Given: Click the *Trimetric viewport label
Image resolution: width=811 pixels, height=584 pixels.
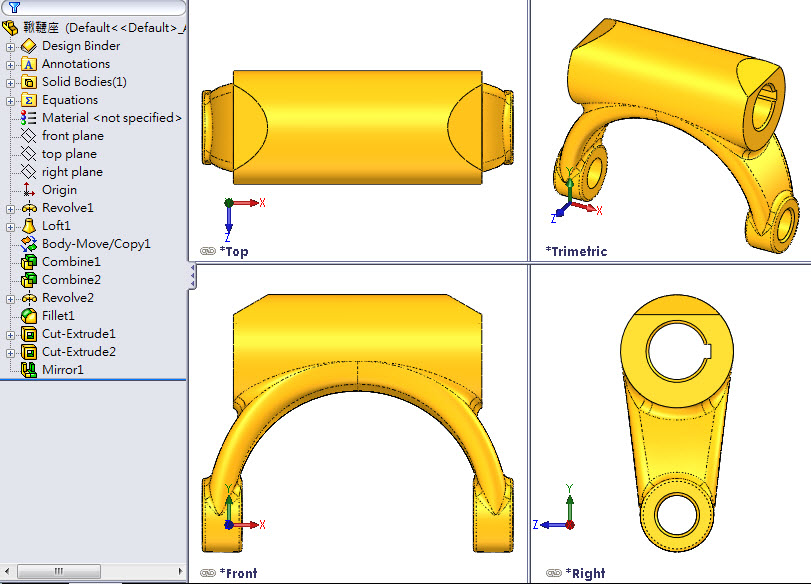Looking at the screenshot, I should (576, 251).
